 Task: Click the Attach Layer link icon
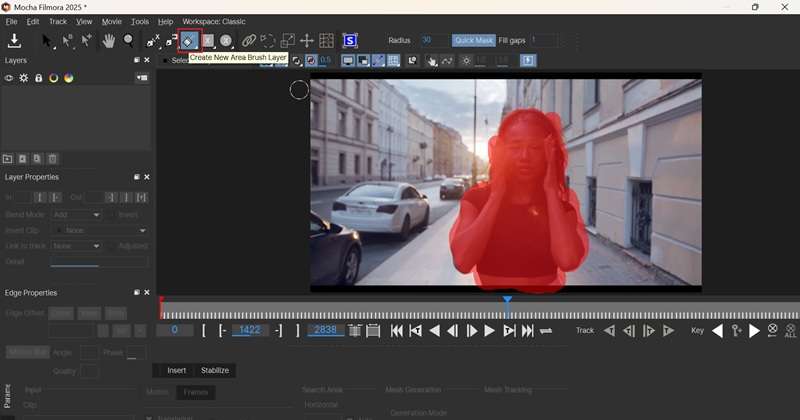pos(248,40)
